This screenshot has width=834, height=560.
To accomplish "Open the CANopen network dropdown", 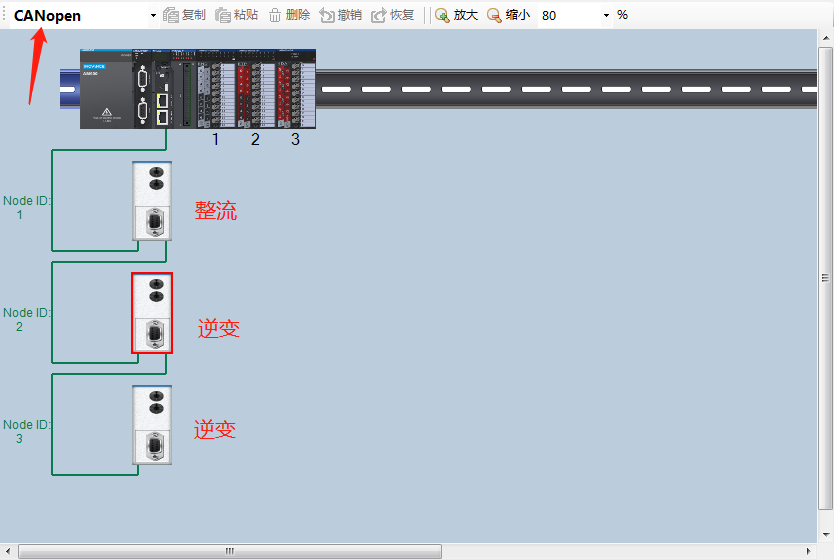I will point(153,15).
